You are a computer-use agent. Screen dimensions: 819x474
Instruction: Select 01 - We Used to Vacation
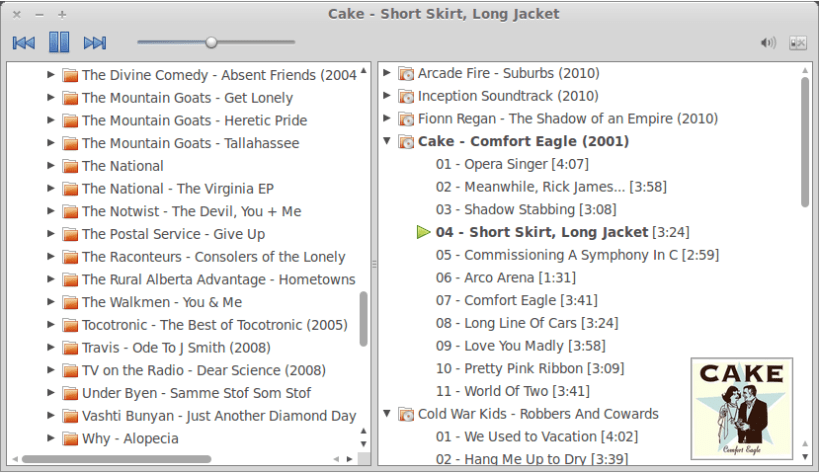point(537,436)
